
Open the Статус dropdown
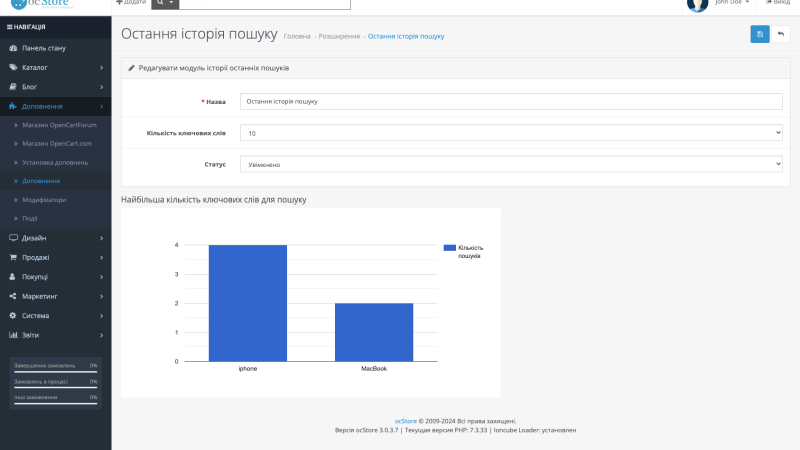click(511, 164)
